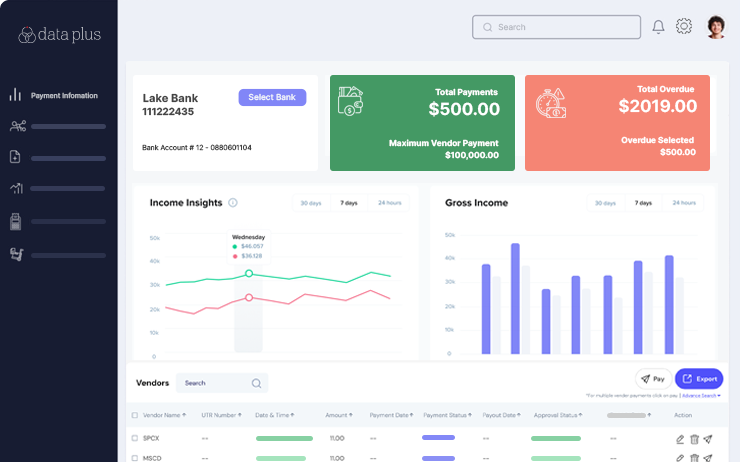
Task: Click the Total Overdue red card
Action: (617, 123)
